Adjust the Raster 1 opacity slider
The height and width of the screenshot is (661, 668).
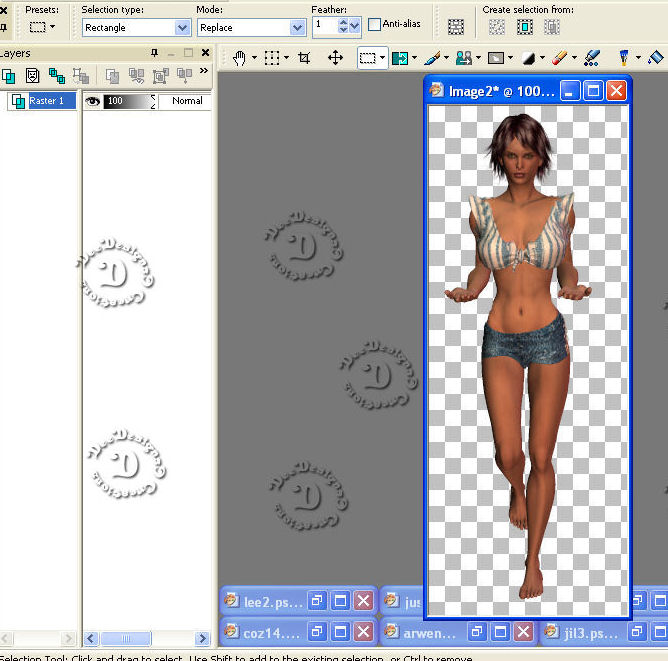click(127, 101)
